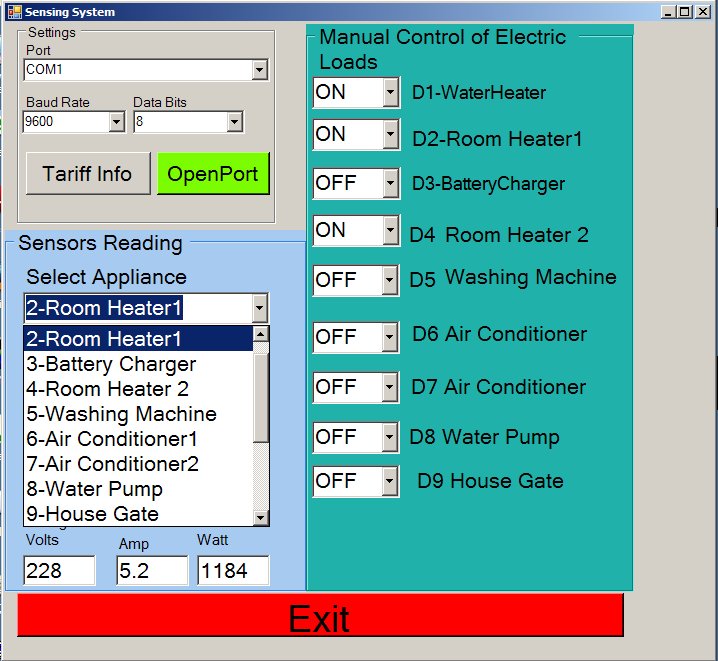Open the Port COM1 dropdown
Image resolution: width=718 pixels, height=661 pixels.
(x=260, y=70)
